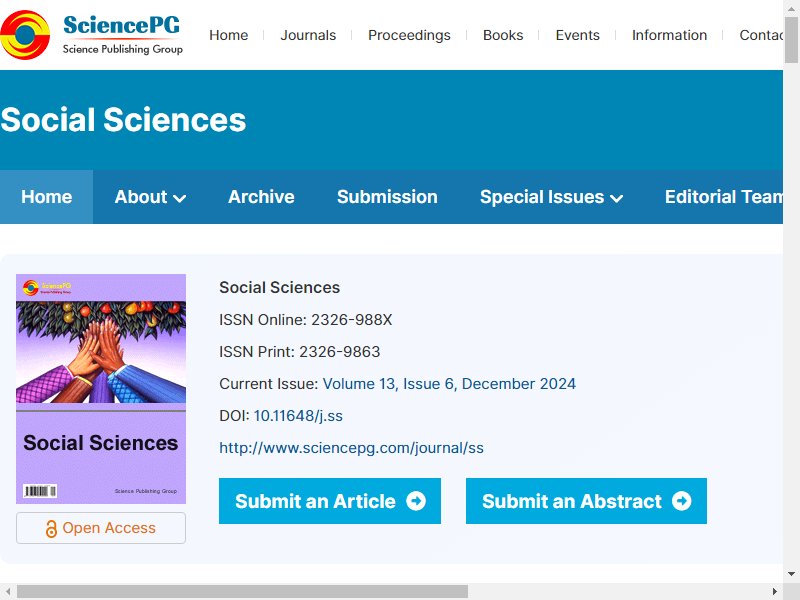Go to the Submission tab
The width and height of the screenshot is (800, 600).
point(387,197)
